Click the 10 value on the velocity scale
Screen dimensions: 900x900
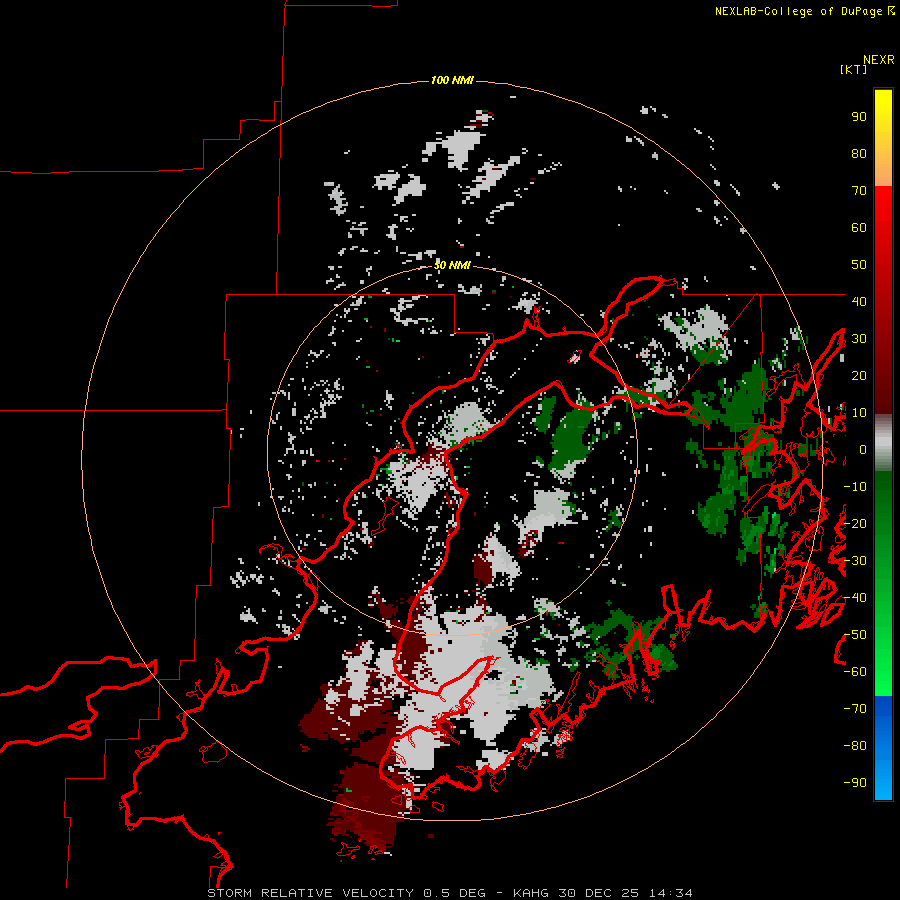(x=859, y=413)
